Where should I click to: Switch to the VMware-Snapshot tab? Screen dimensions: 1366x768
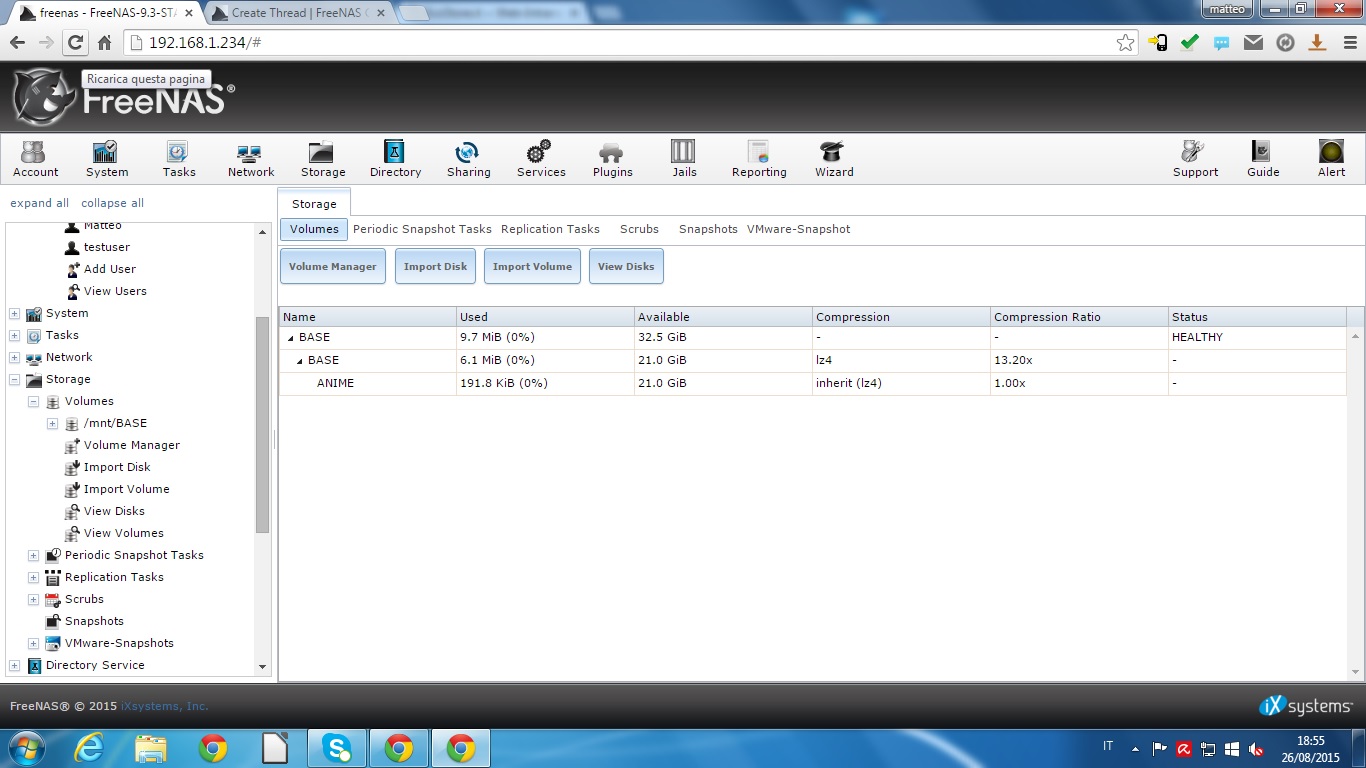(x=798, y=229)
